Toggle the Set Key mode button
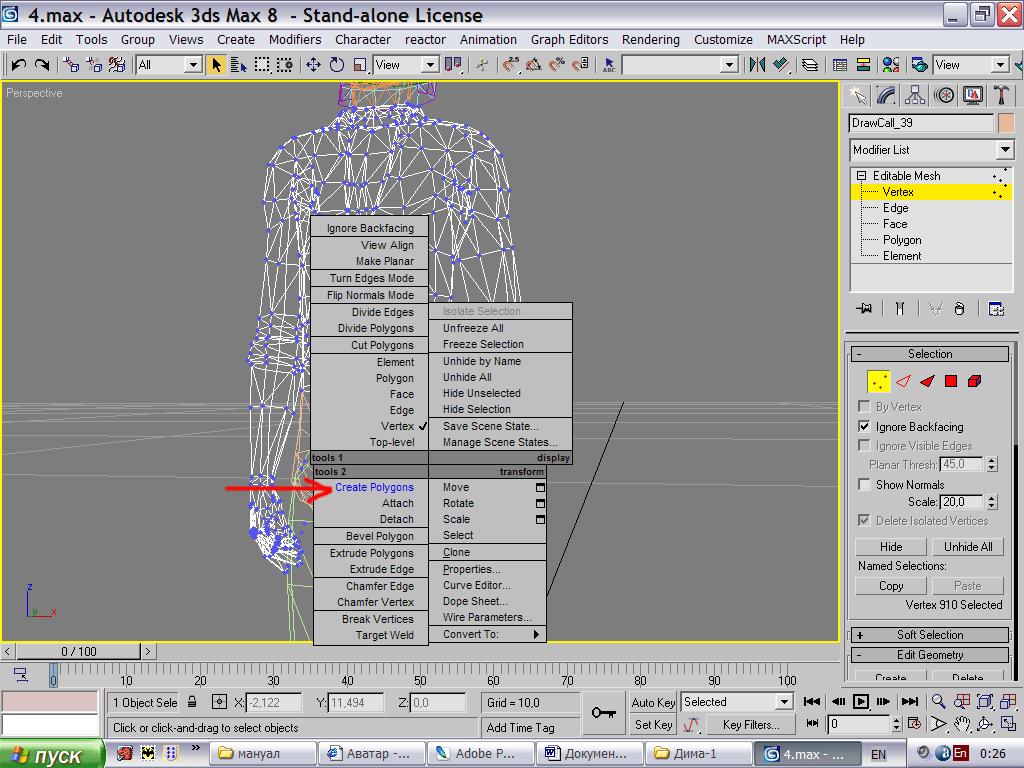Viewport: 1024px width, 768px height. [x=653, y=725]
